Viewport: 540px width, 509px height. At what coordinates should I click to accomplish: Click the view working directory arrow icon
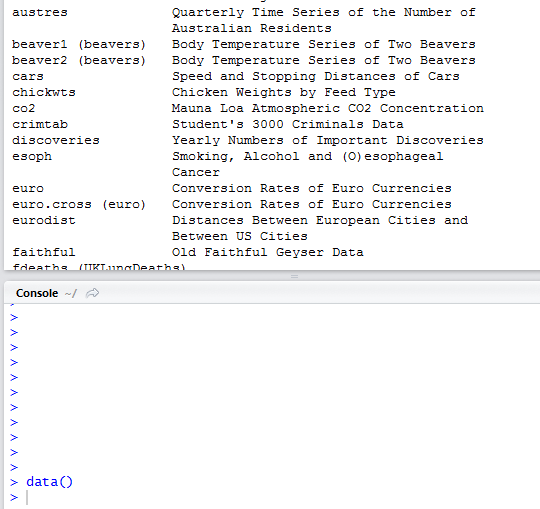tap(92, 293)
